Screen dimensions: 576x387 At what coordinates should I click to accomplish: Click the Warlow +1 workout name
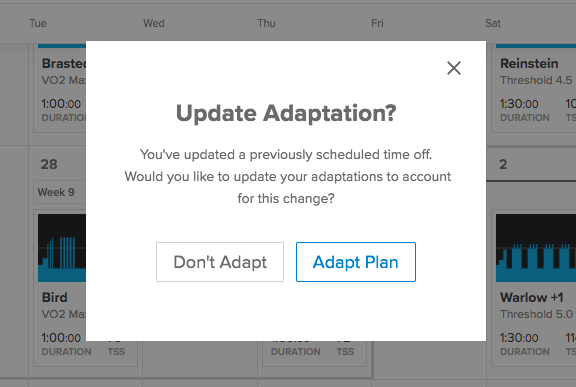click(x=532, y=297)
